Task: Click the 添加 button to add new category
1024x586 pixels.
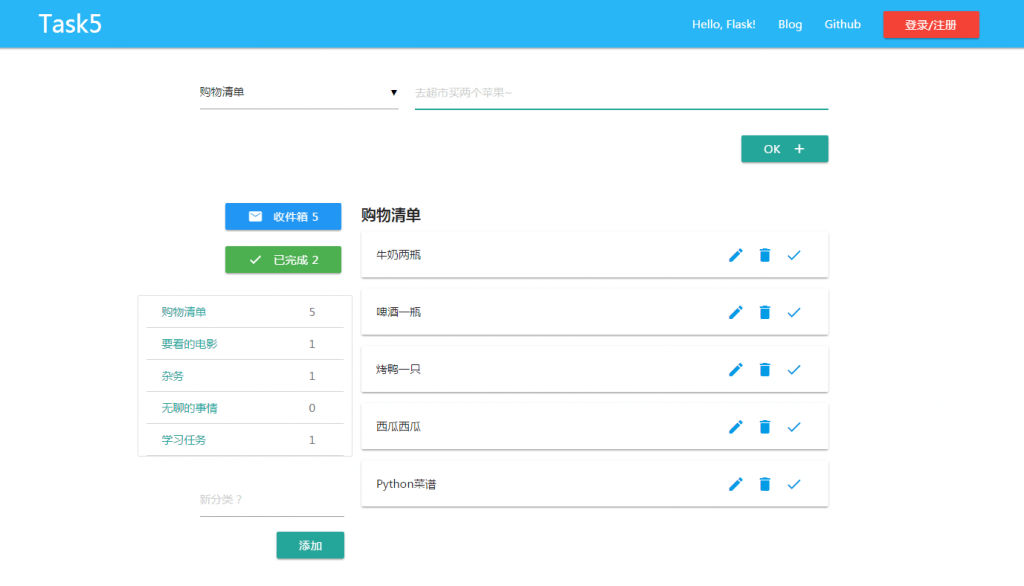Action: coord(310,545)
